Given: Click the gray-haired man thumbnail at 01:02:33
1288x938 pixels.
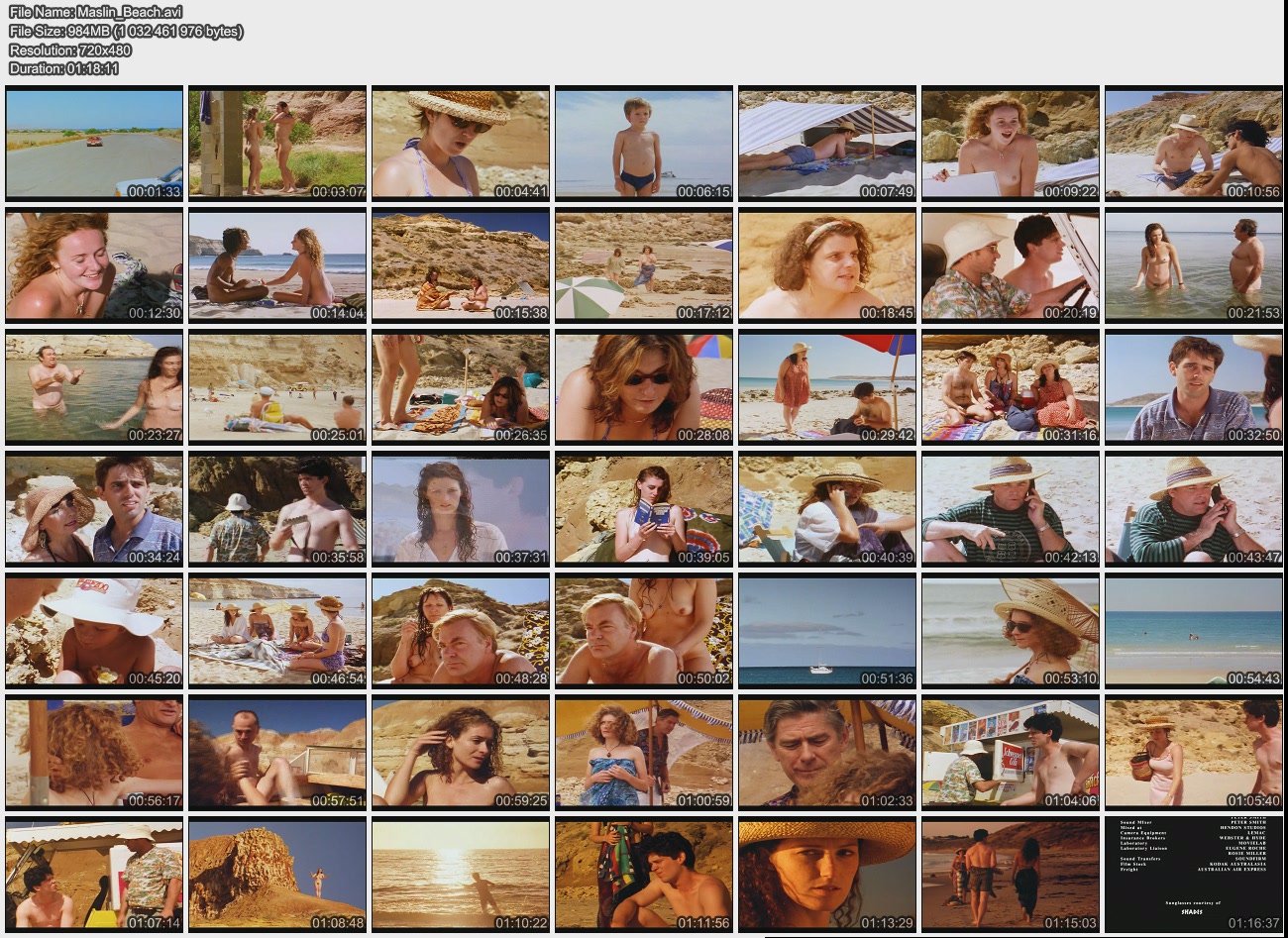Looking at the screenshot, I should coord(827,753).
